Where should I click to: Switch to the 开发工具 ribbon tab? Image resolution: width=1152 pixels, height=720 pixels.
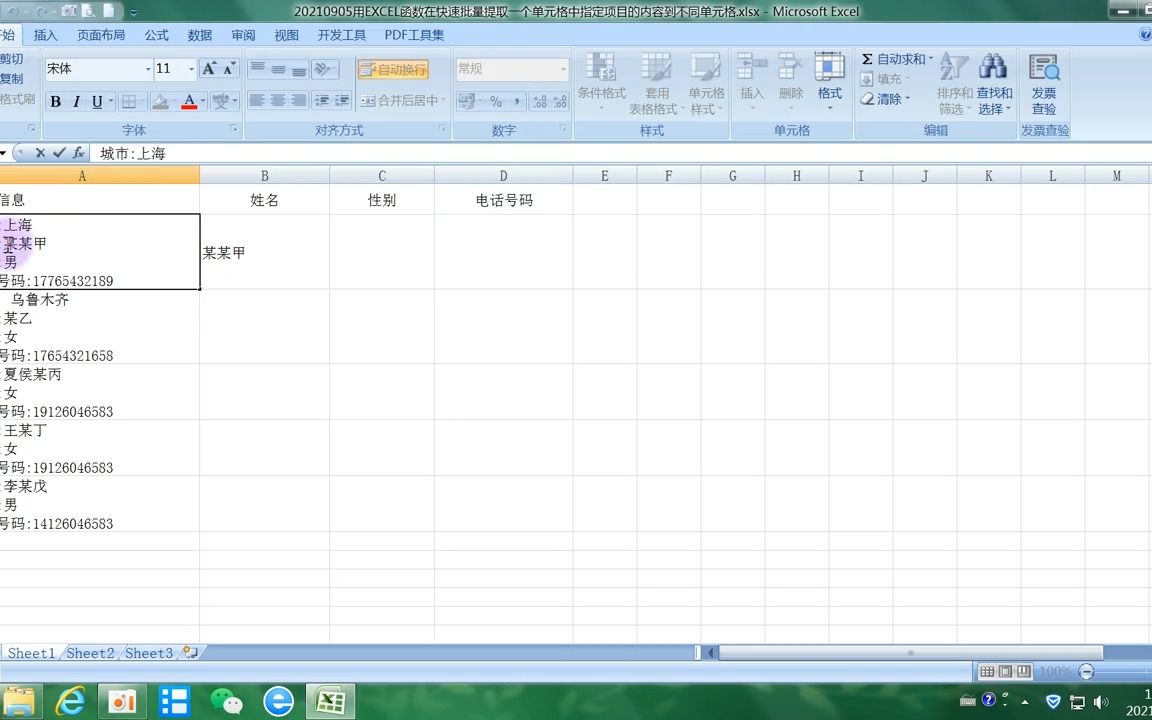[x=341, y=34]
